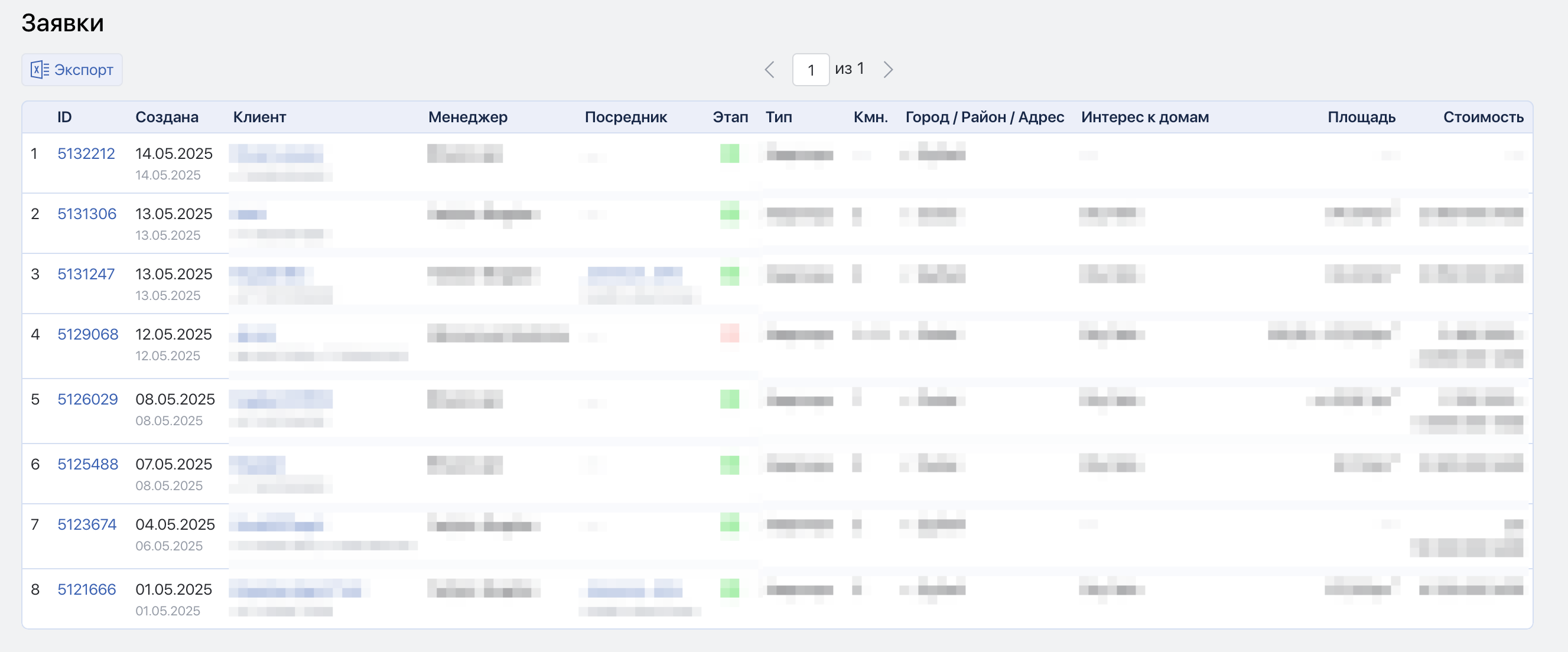The image size is (1568, 652).
Task: Open request ID 5131306
Action: tap(86, 213)
